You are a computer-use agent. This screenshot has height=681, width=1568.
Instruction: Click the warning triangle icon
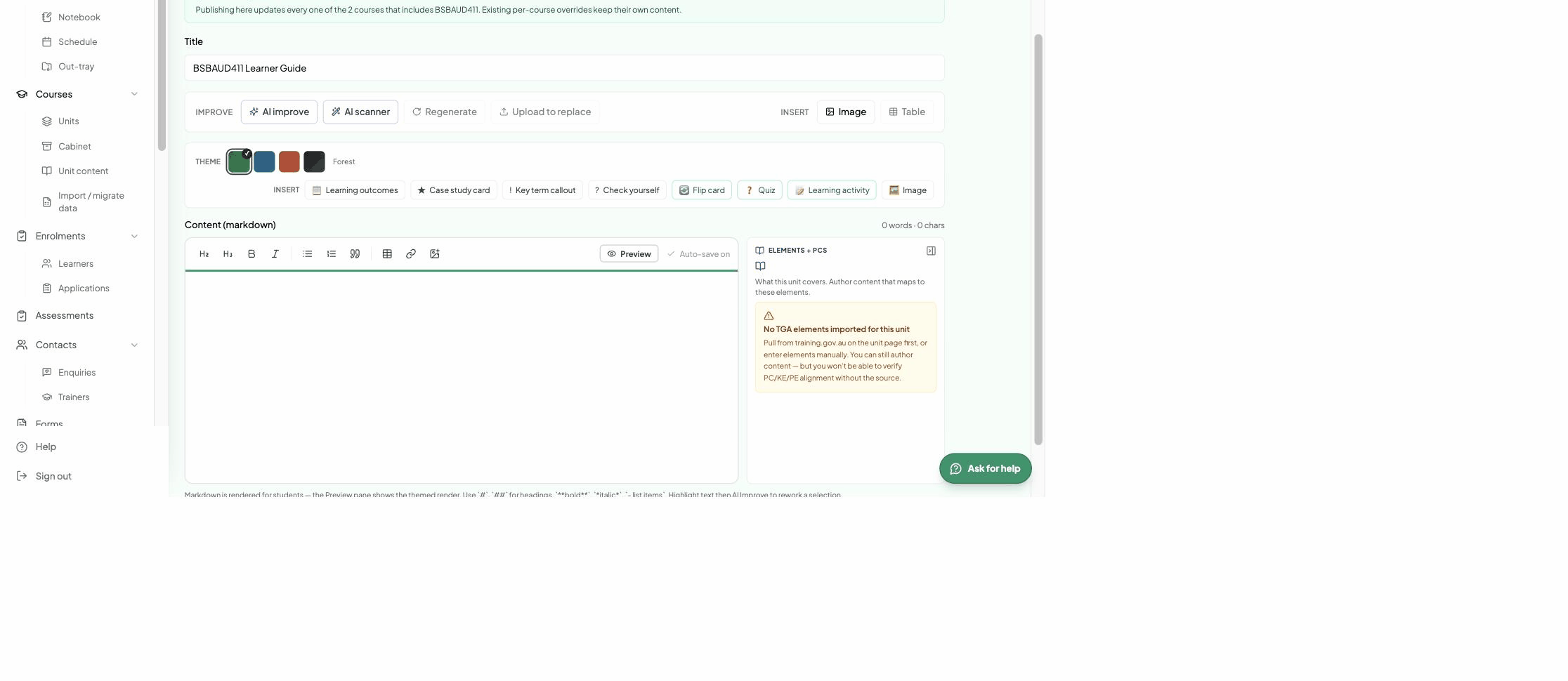pyautogui.click(x=769, y=316)
